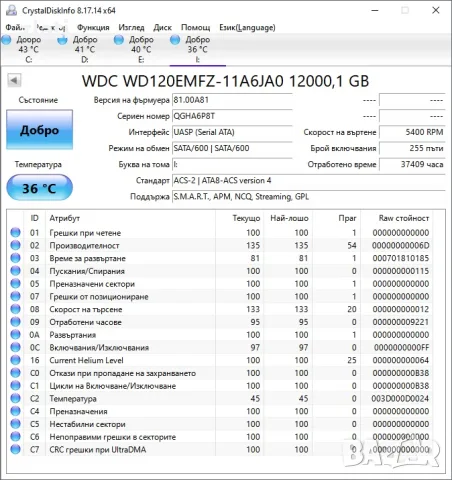Screen dimensions: 452x480
Task: Click the Най-лошо column header
Action: [288, 218]
